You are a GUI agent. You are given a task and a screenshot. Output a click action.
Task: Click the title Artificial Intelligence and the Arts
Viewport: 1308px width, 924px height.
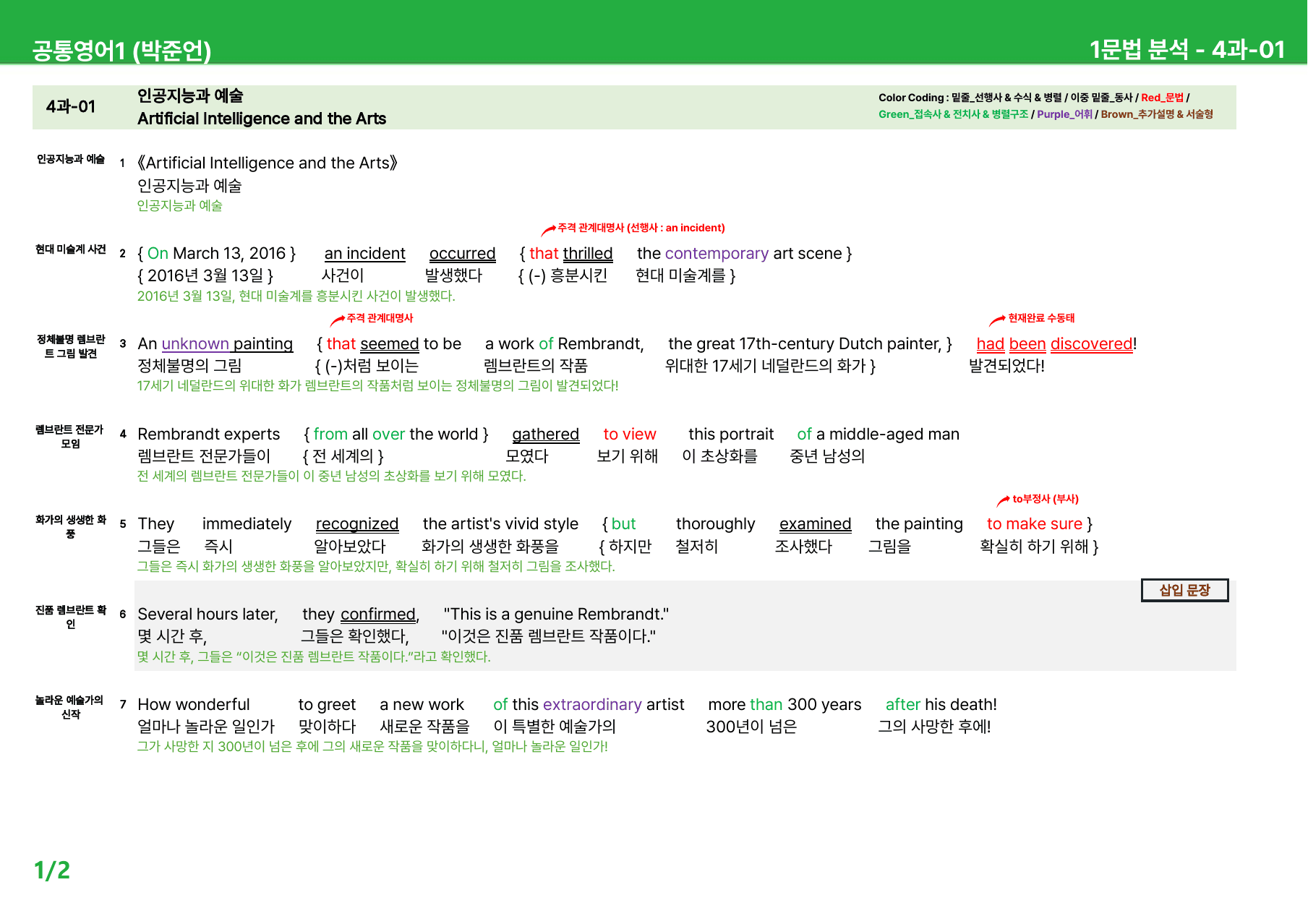[262, 119]
